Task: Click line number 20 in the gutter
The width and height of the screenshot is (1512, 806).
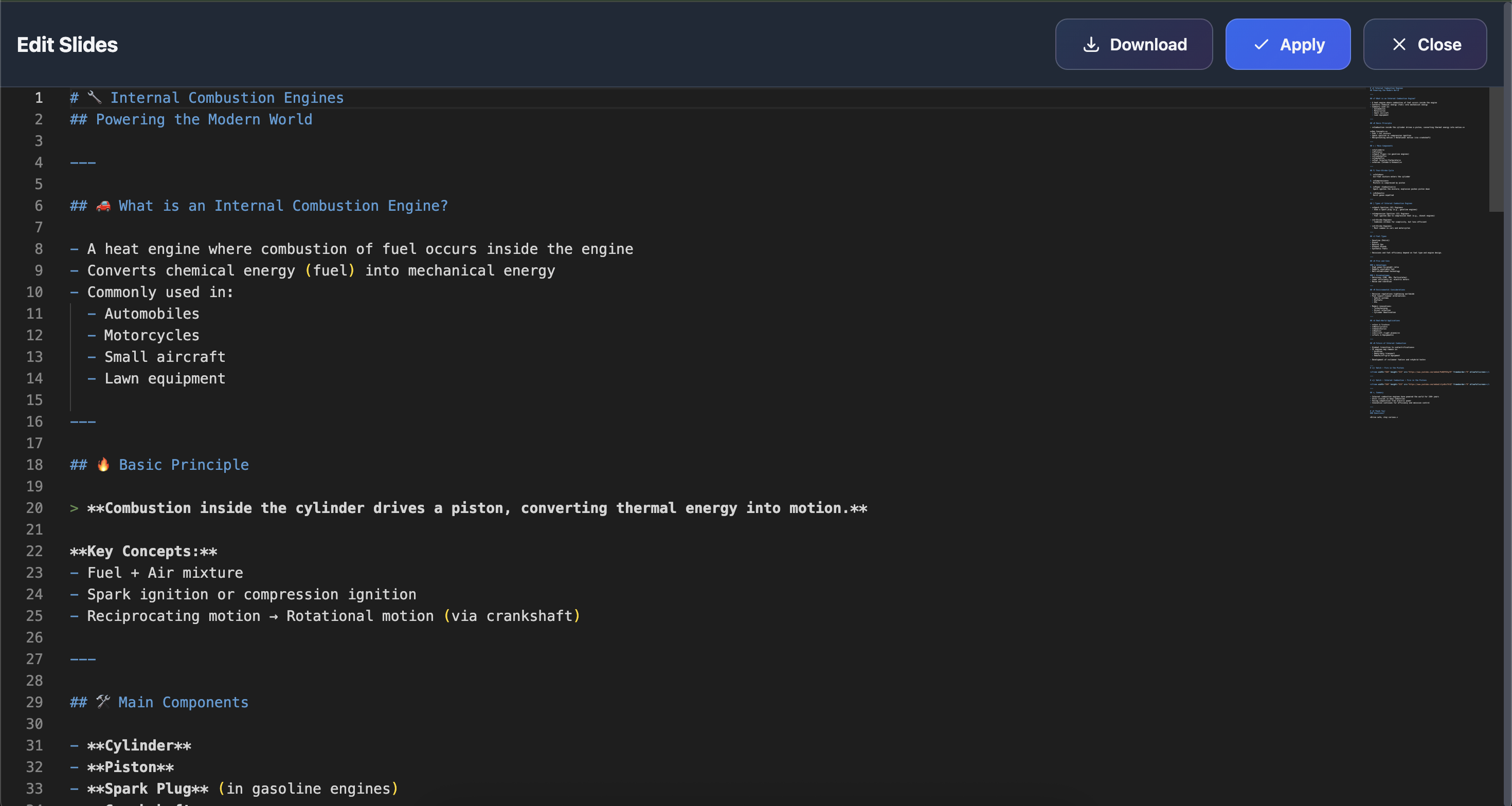Action: click(34, 508)
